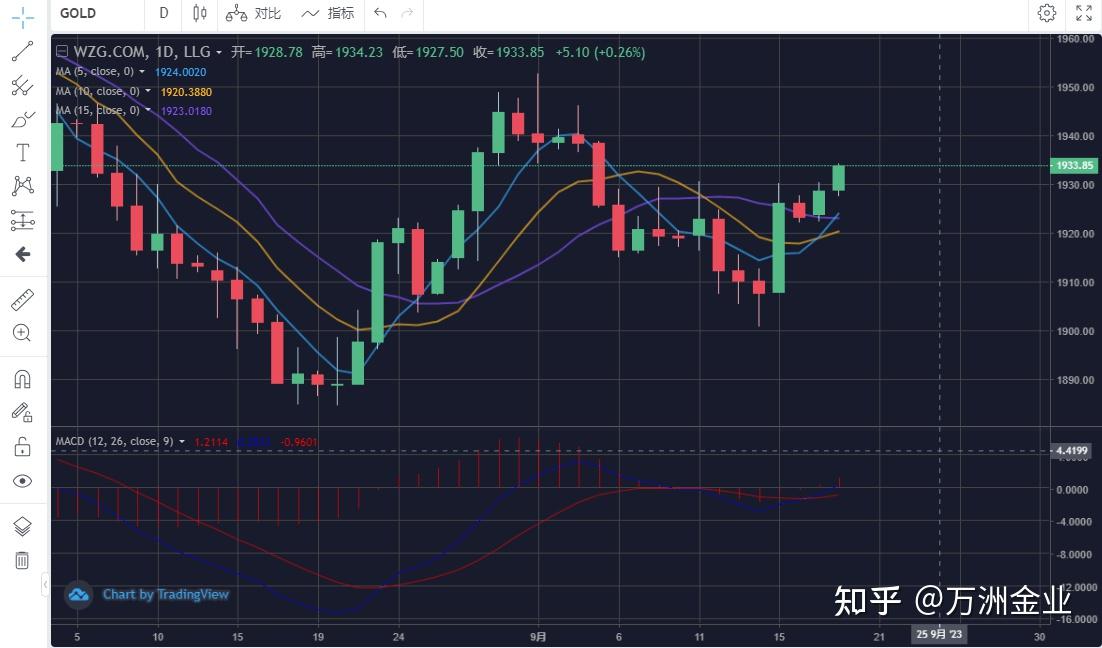
Task: Select the text annotation tool
Action: point(22,153)
